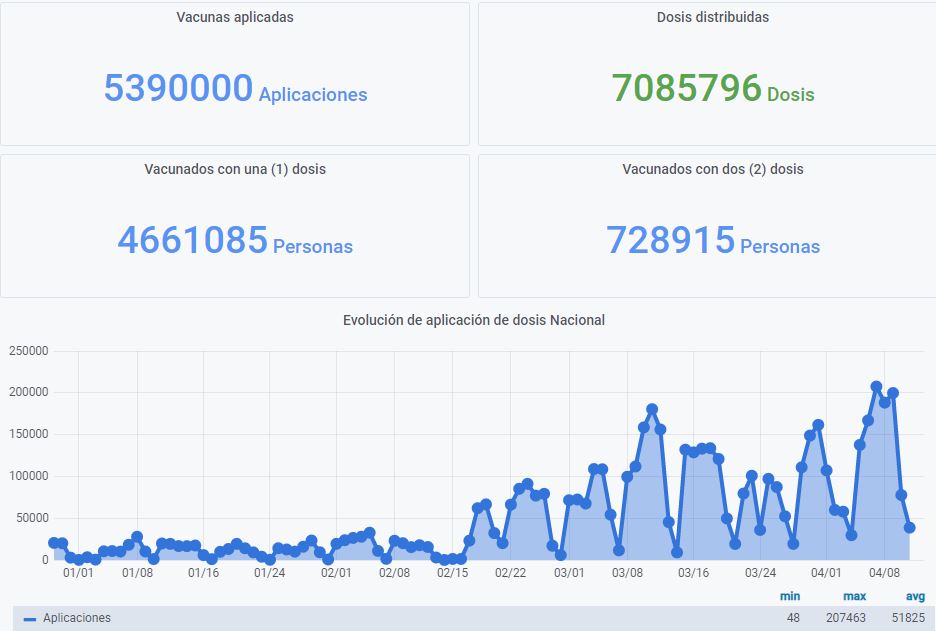Open the 'Dosis distribuidas' panel title menu
Screen dimensions: 936x631
[x=712, y=17]
